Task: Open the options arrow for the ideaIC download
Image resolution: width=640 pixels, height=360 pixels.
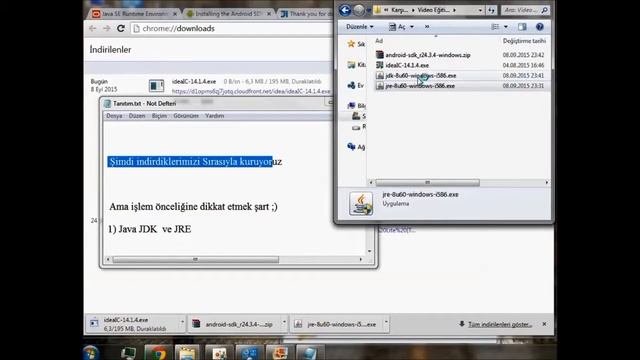Action: [182, 322]
